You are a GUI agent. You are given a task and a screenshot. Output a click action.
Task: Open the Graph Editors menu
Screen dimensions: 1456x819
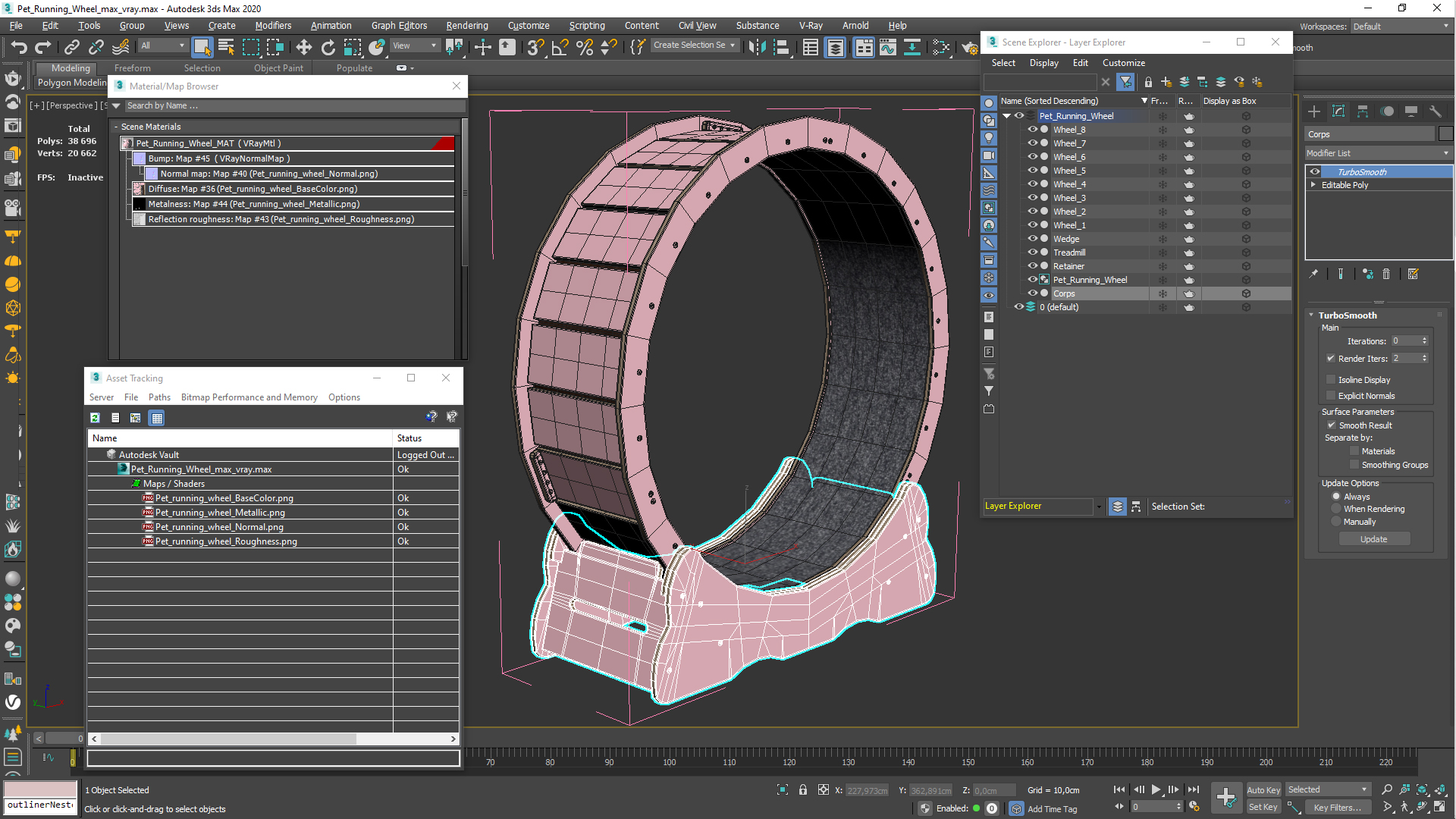click(x=399, y=25)
